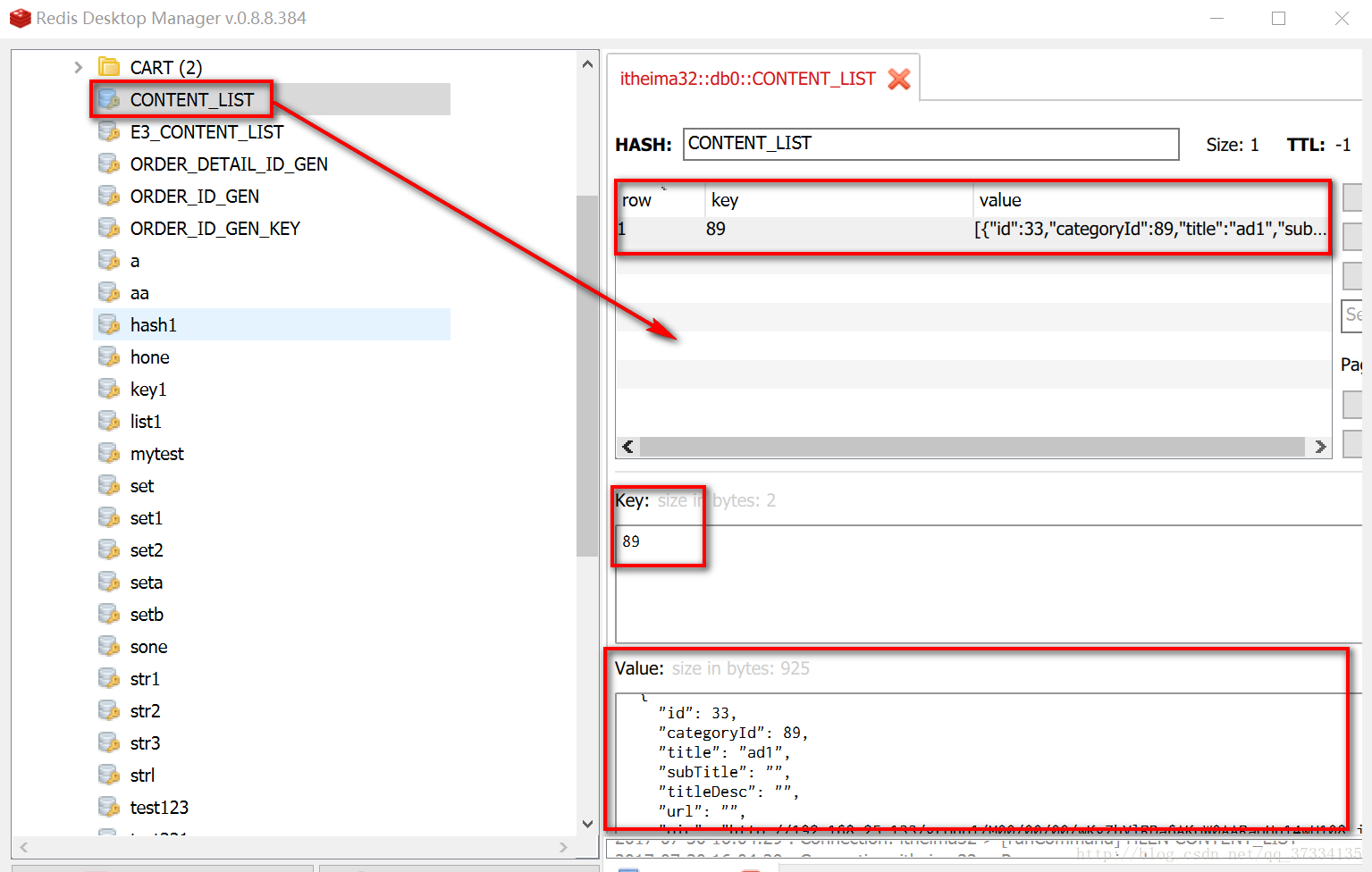The width and height of the screenshot is (1372, 872).
Task: Select the CONTENT_LIST key in the tree
Action: pos(192,100)
